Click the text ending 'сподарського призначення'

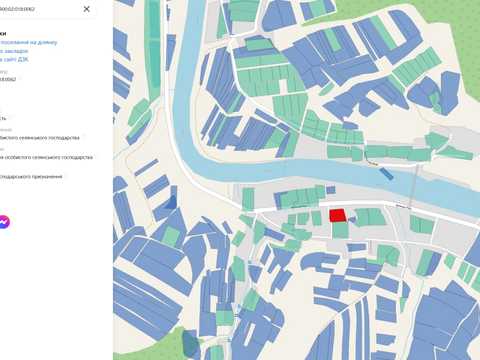tap(31, 176)
